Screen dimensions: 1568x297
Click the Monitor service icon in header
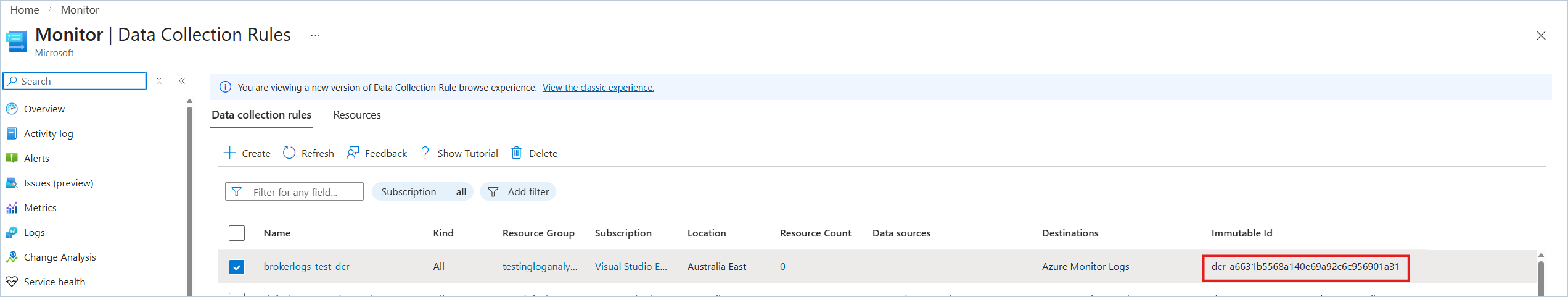17,41
